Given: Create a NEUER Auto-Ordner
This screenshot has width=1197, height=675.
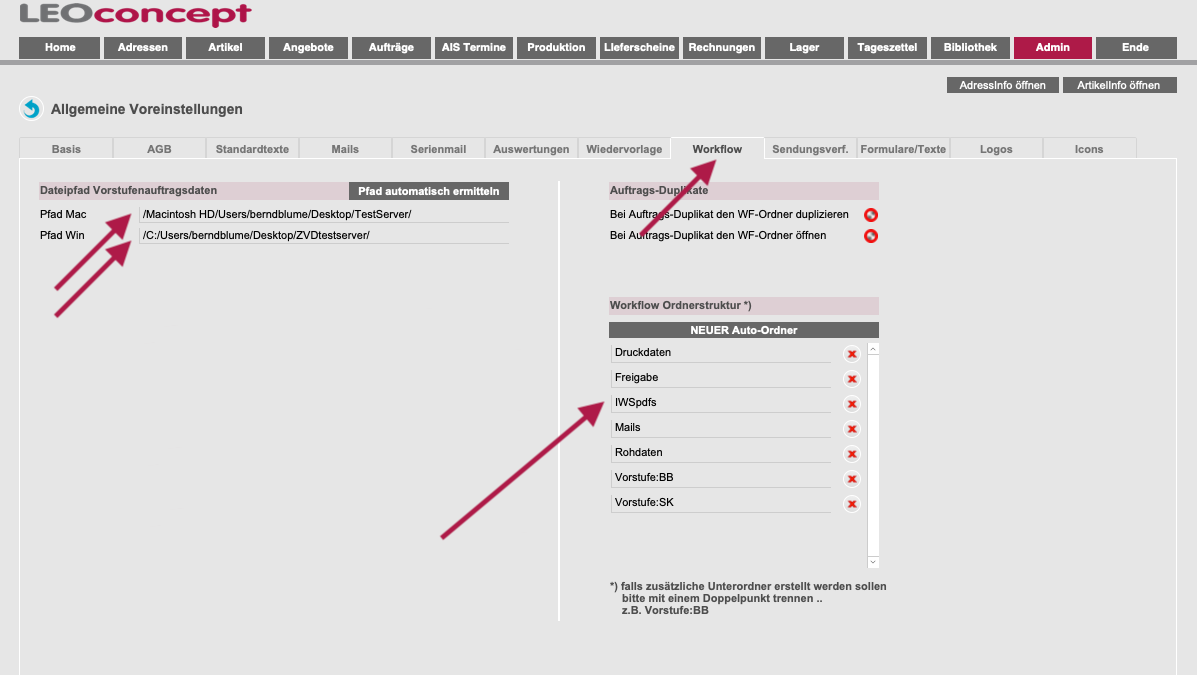Looking at the screenshot, I should tap(743, 330).
